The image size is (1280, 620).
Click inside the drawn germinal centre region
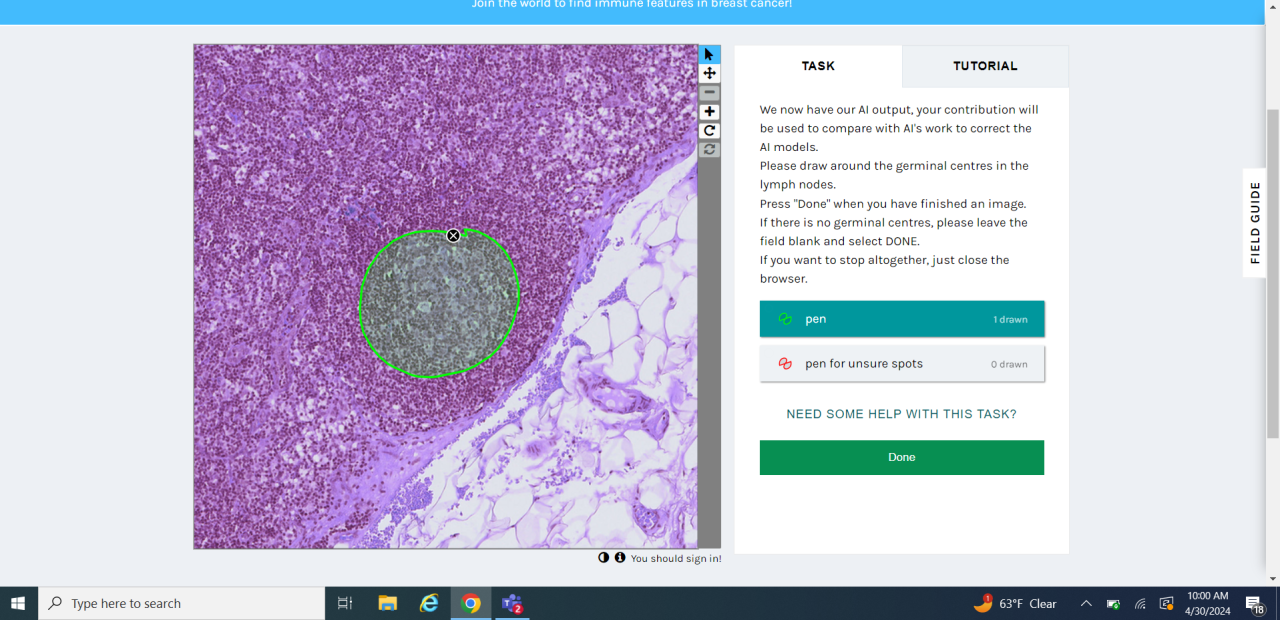click(439, 304)
